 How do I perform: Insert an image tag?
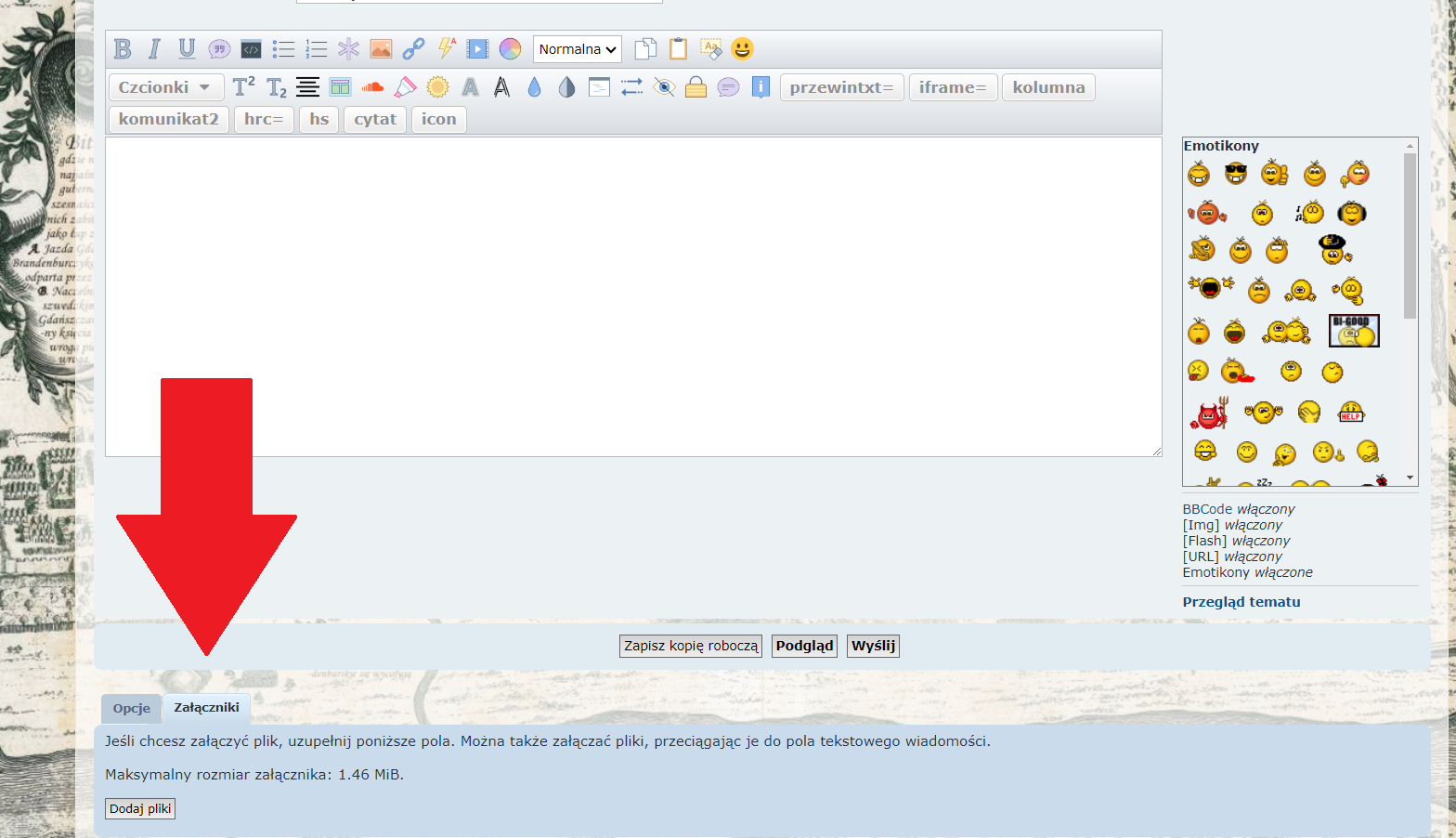pos(381,49)
